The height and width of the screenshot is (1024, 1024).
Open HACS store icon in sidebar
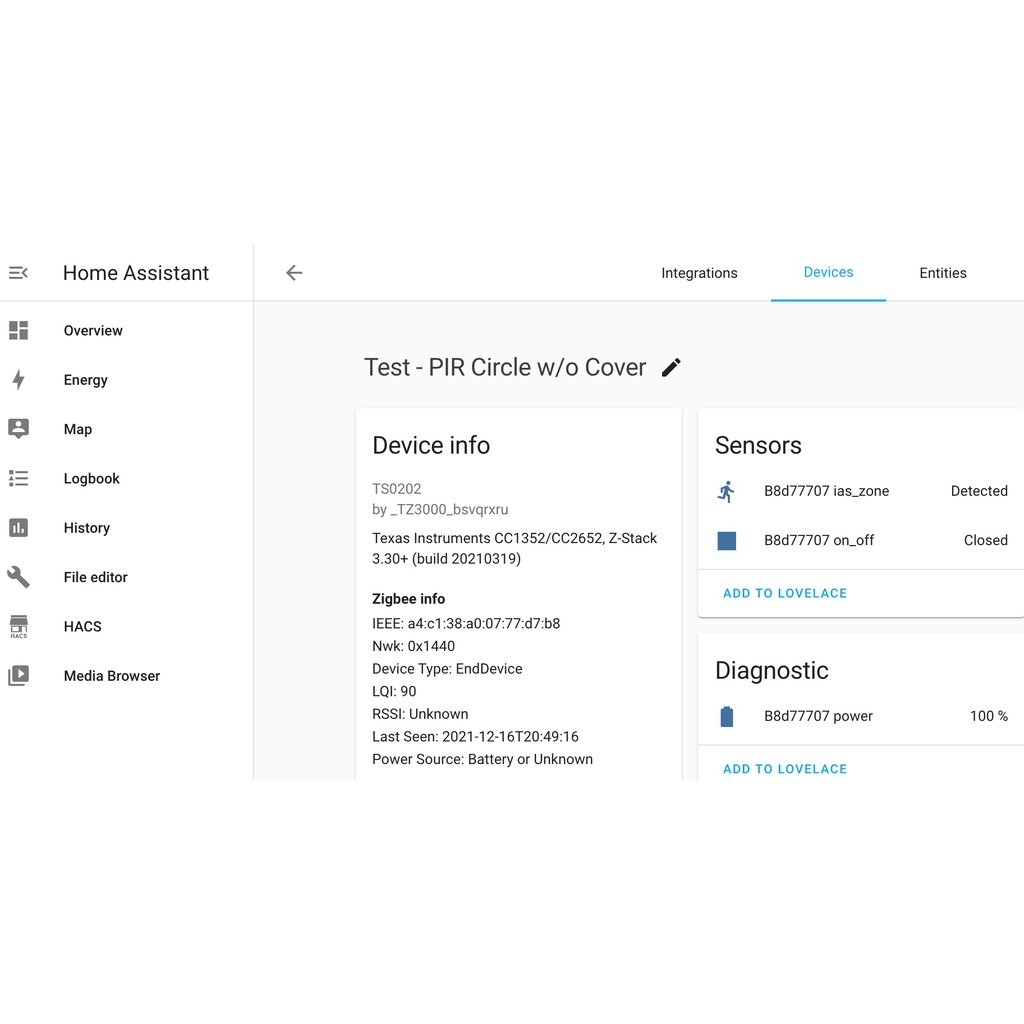(18, 627)
